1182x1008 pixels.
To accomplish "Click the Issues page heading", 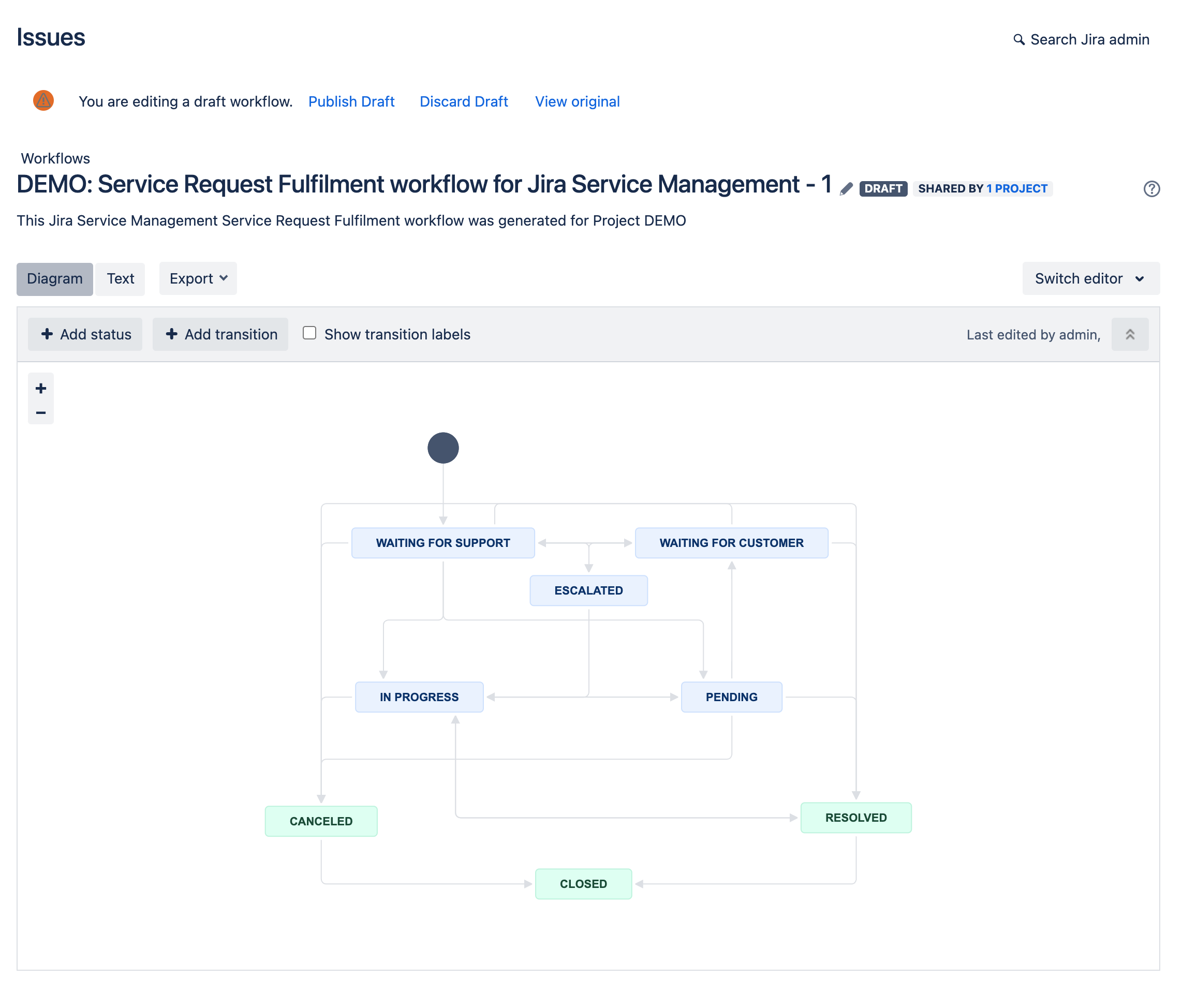I will [x=51, y=38].
